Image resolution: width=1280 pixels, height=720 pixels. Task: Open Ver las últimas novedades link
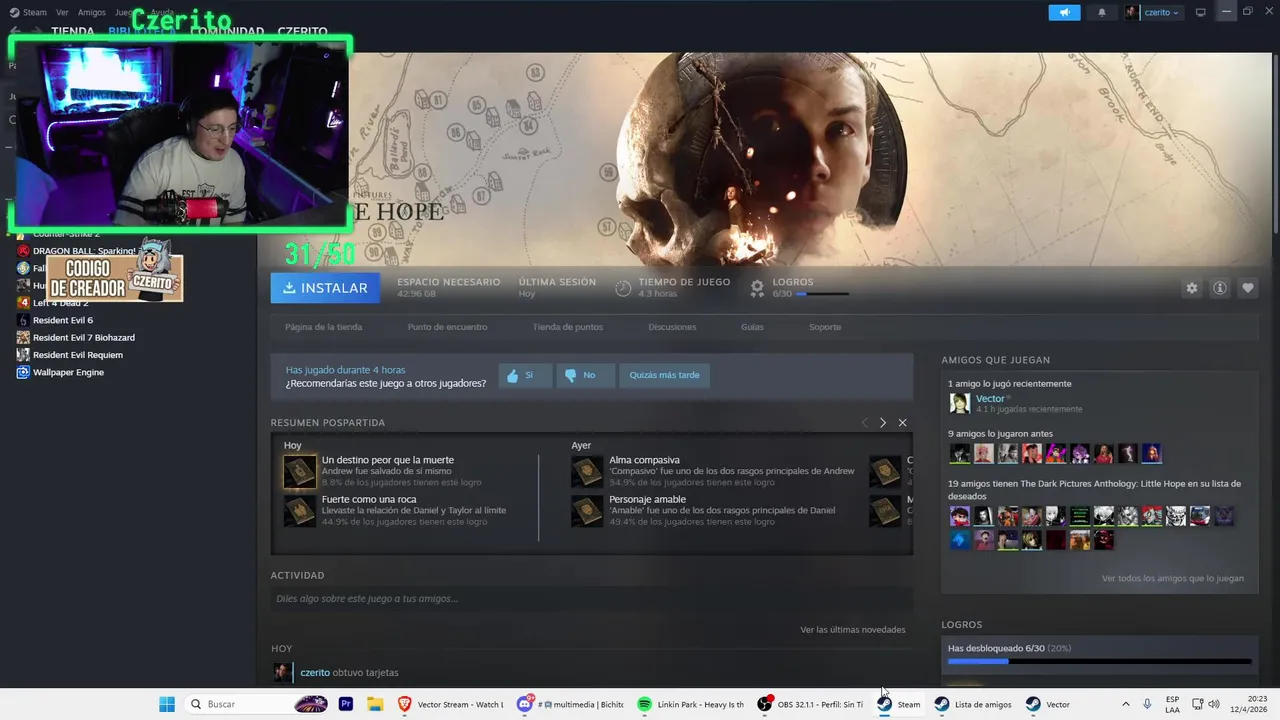[852, 630]
